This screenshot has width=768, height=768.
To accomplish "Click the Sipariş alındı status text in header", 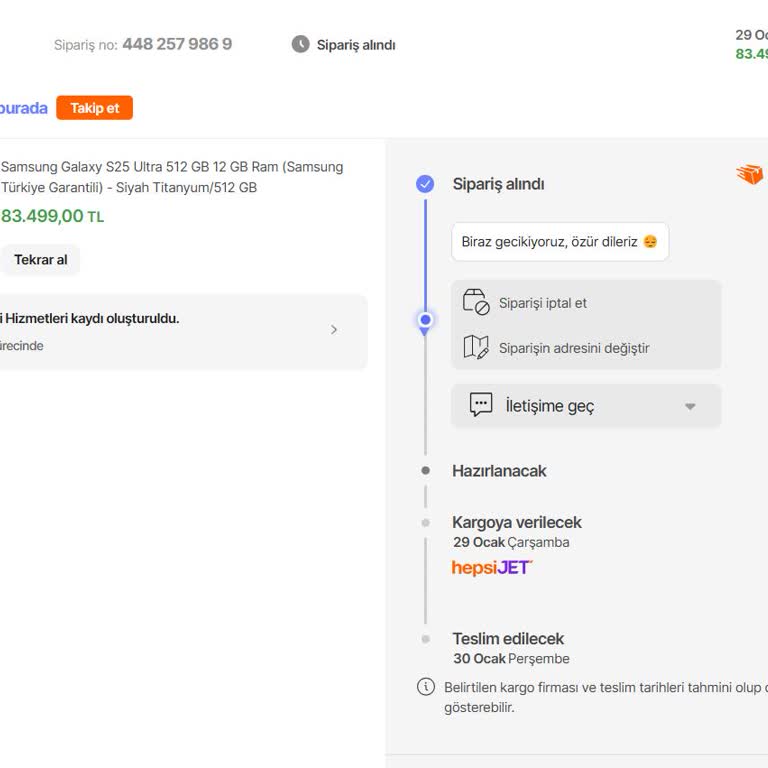I will click(x=356, y=45).
